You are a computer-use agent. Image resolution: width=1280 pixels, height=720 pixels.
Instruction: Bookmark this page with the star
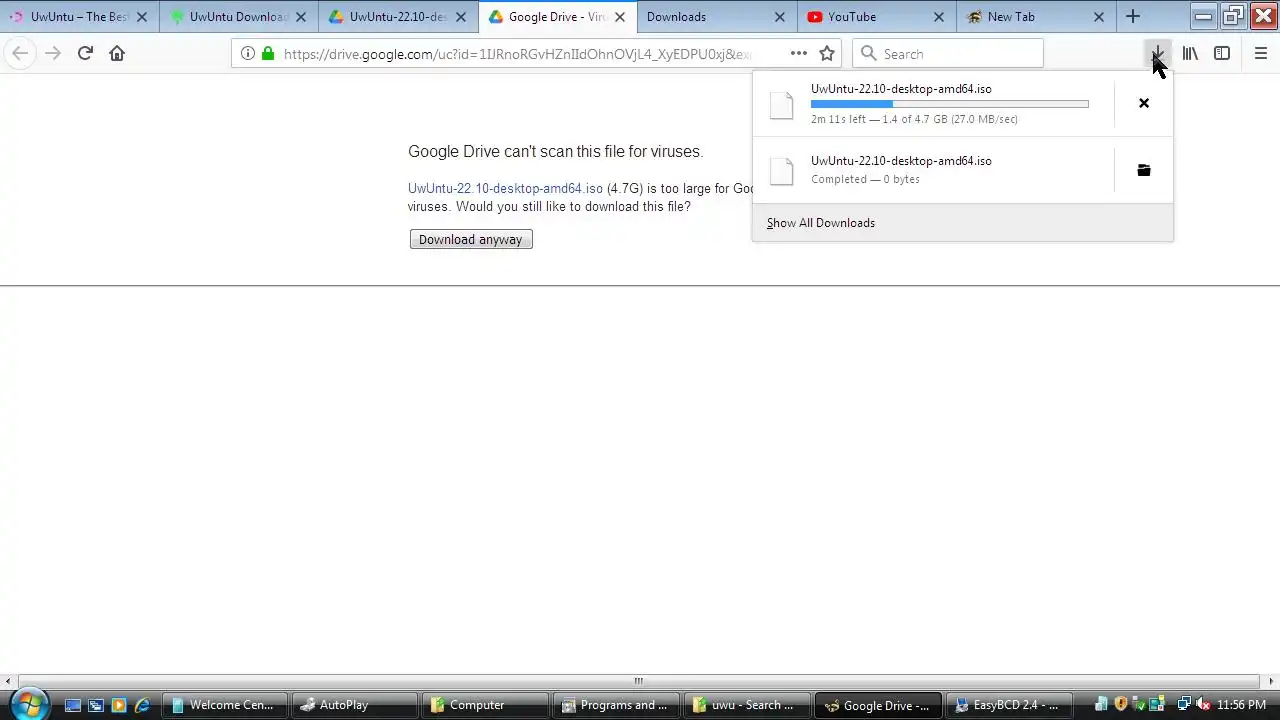(x=827, y=53)
